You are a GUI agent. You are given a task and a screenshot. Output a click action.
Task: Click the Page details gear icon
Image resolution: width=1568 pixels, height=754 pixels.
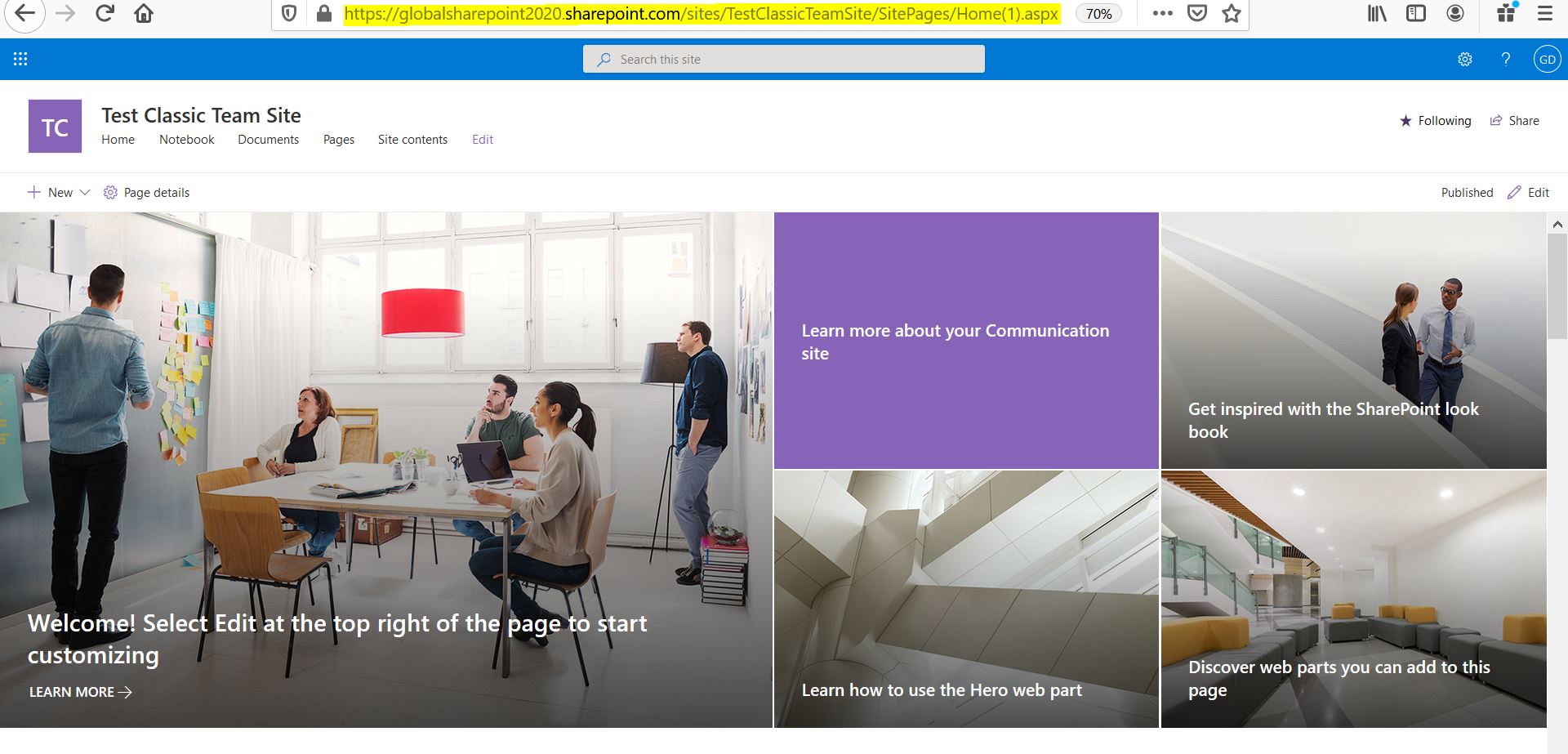[110, 193]
